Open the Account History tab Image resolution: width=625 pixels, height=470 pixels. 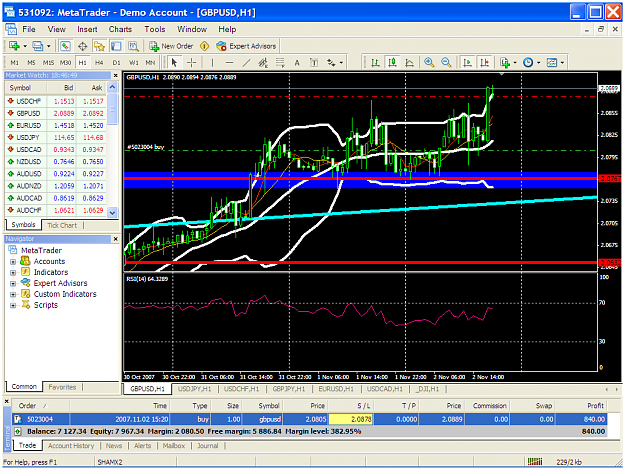pyautogui.click(x=71, y=446)
